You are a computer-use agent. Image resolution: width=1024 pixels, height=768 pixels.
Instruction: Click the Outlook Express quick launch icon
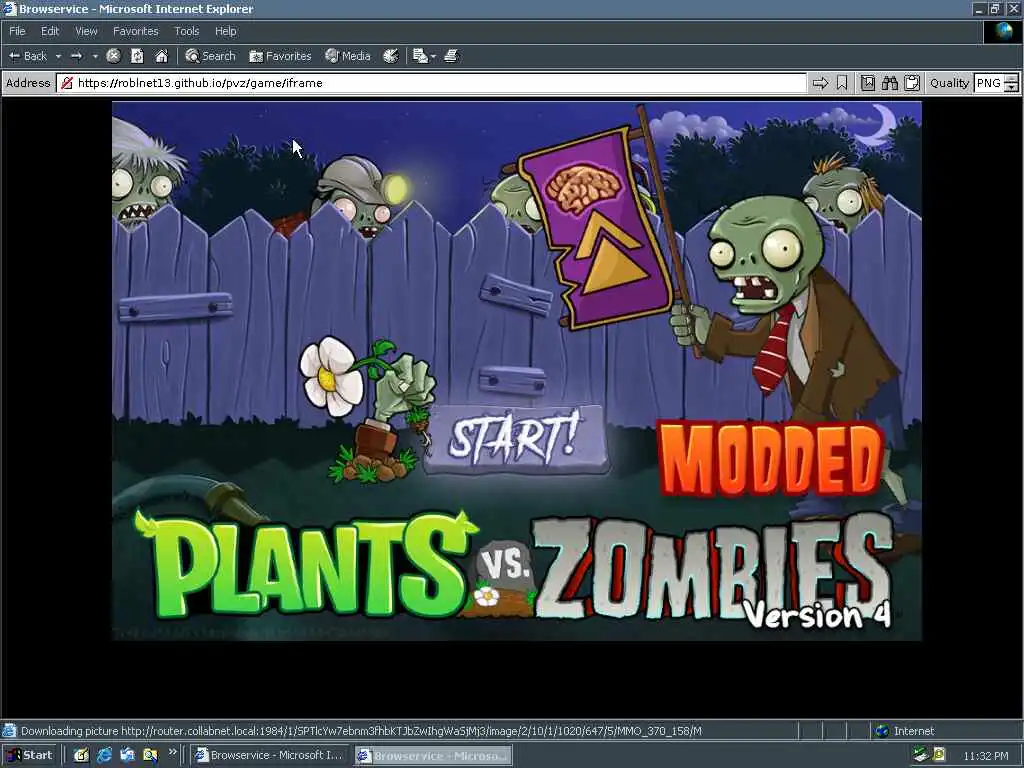127,755
